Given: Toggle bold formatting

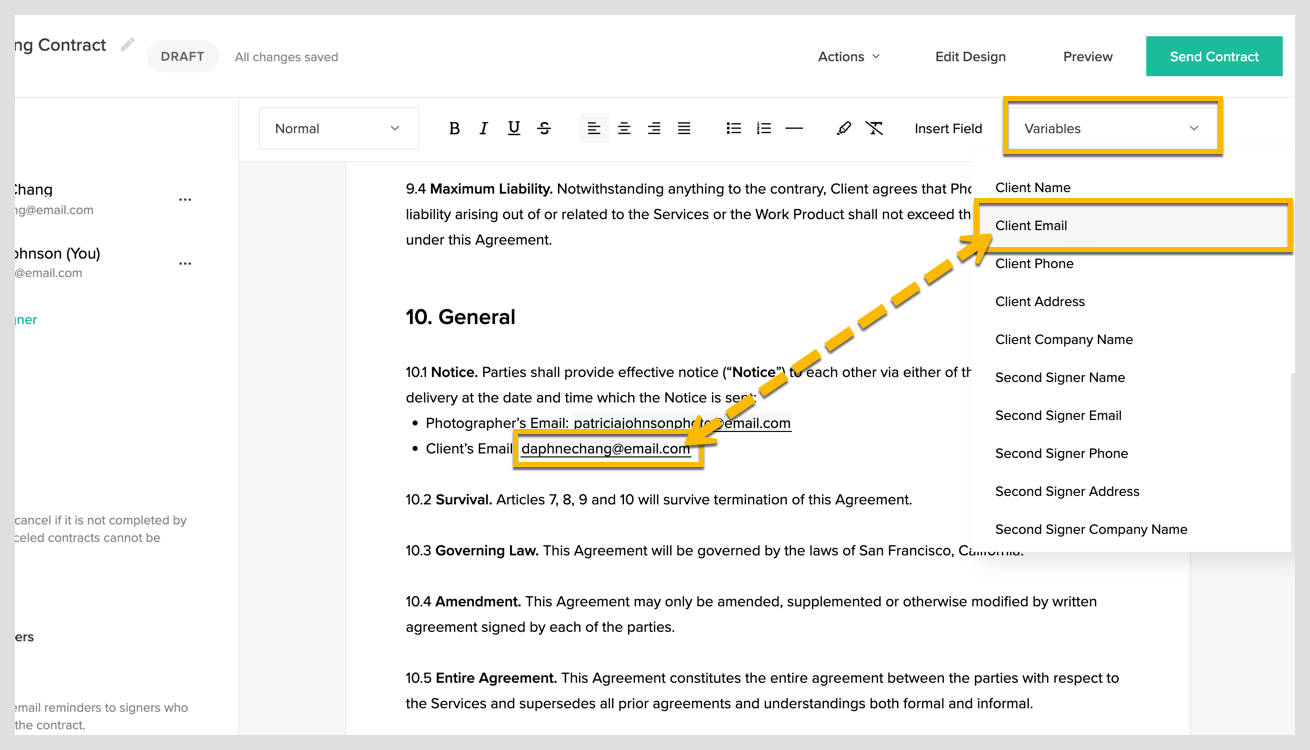Looking at the screenshot, I should 454,128.
